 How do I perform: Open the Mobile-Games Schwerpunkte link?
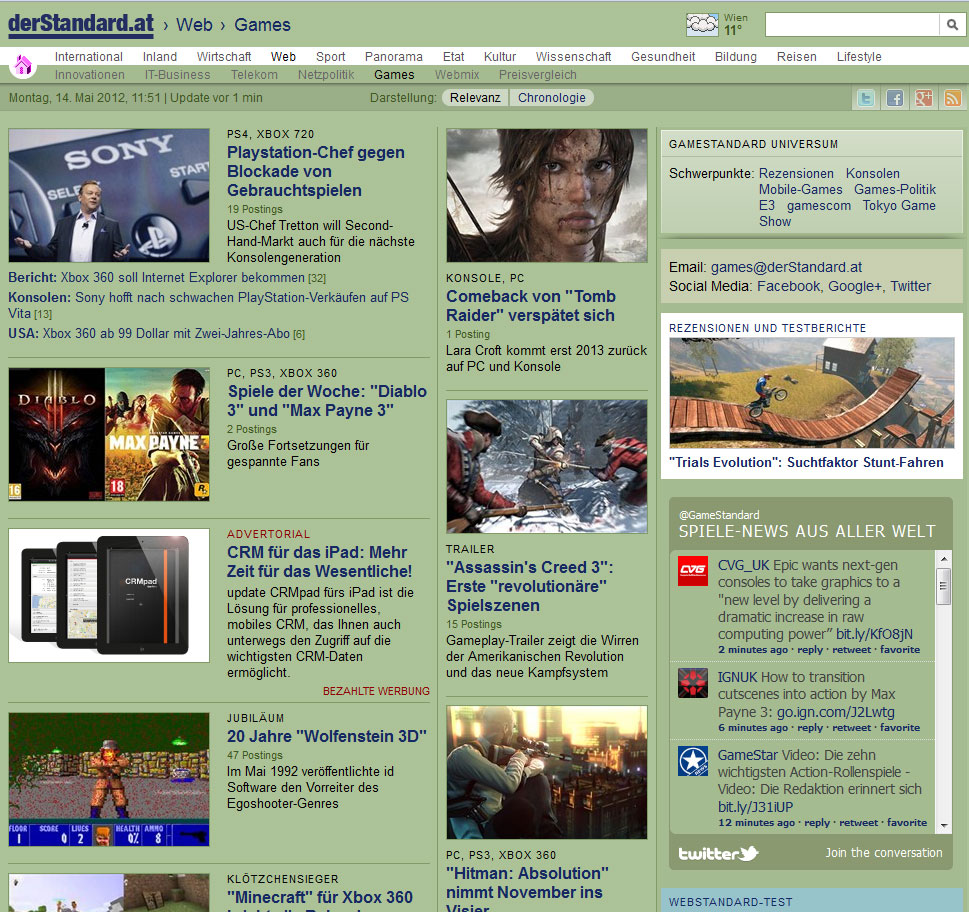coord(800,190)
